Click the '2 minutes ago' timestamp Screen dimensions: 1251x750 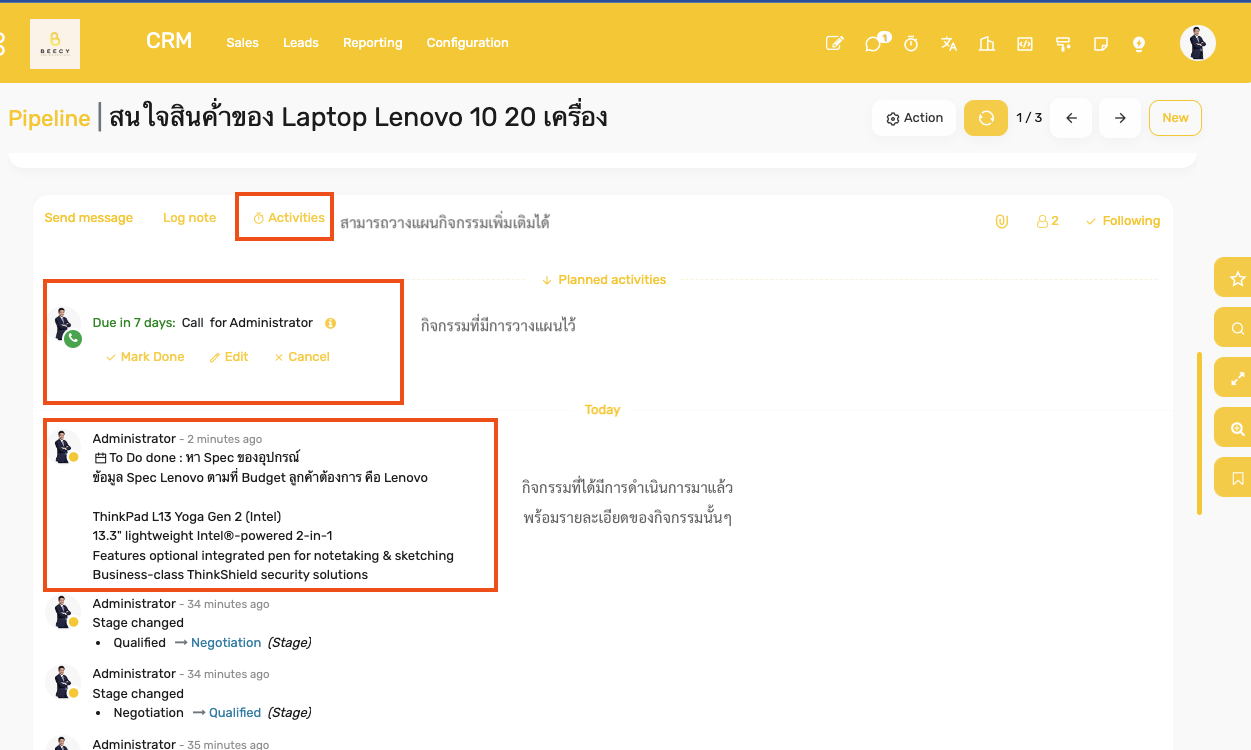225,439
